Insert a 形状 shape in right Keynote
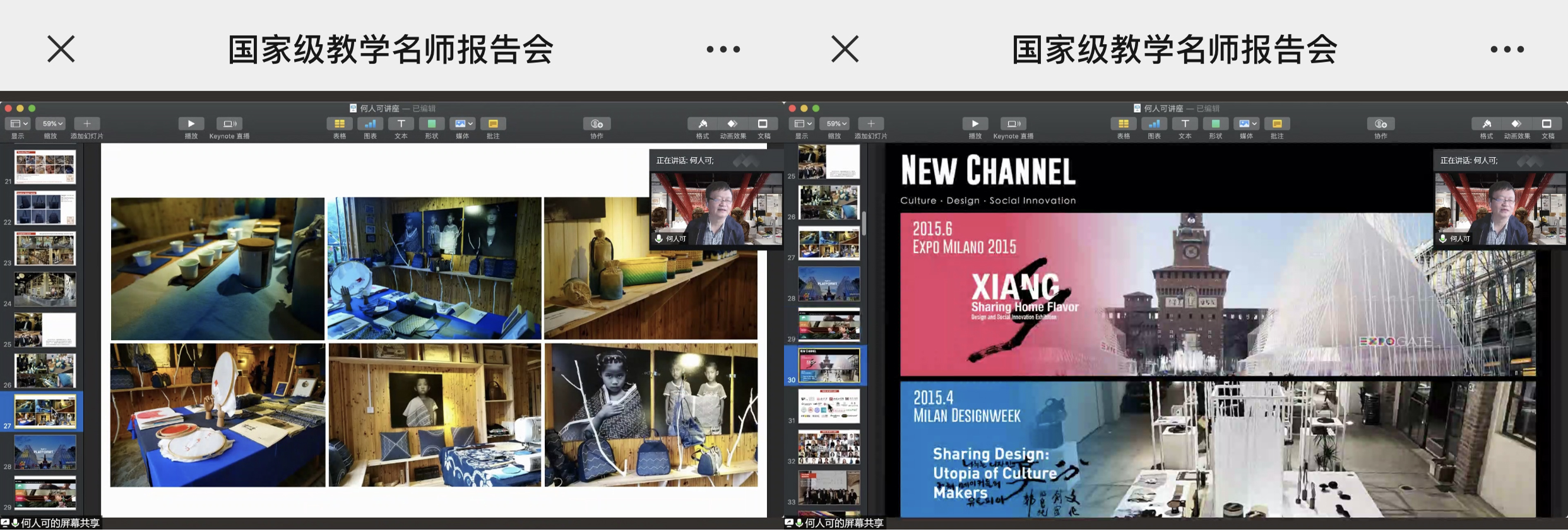The width and height of the screenshot is (1568, 530). [1216, 124]
